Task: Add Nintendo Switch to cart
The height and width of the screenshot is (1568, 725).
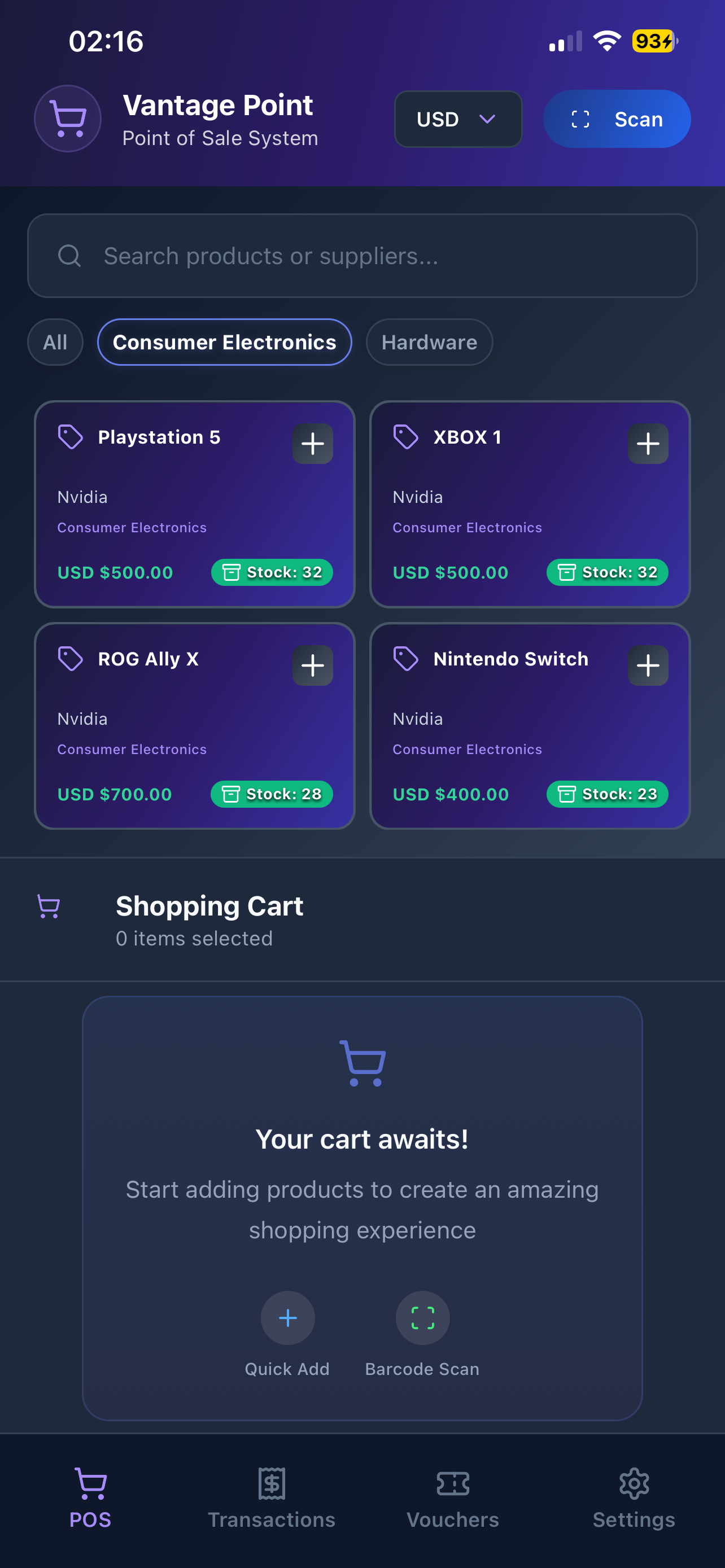Action: click(648, 665)
